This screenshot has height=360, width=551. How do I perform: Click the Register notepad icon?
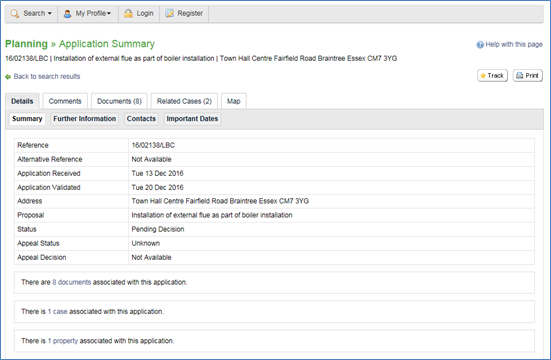pos(169,14)
